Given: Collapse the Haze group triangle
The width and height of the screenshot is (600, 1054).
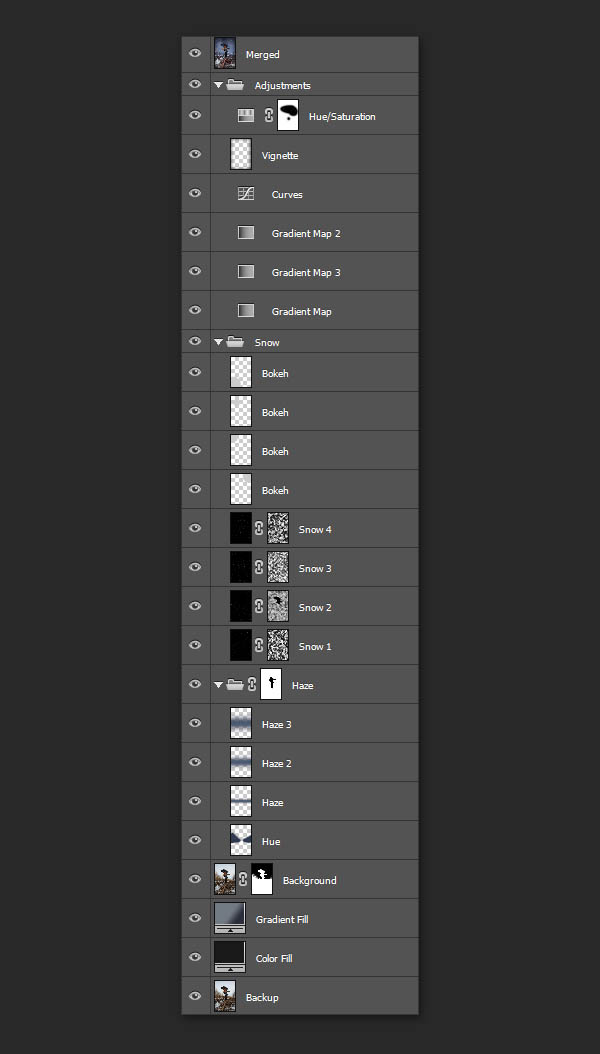Looking at the screenshot, I should click(x=218, y=685).
